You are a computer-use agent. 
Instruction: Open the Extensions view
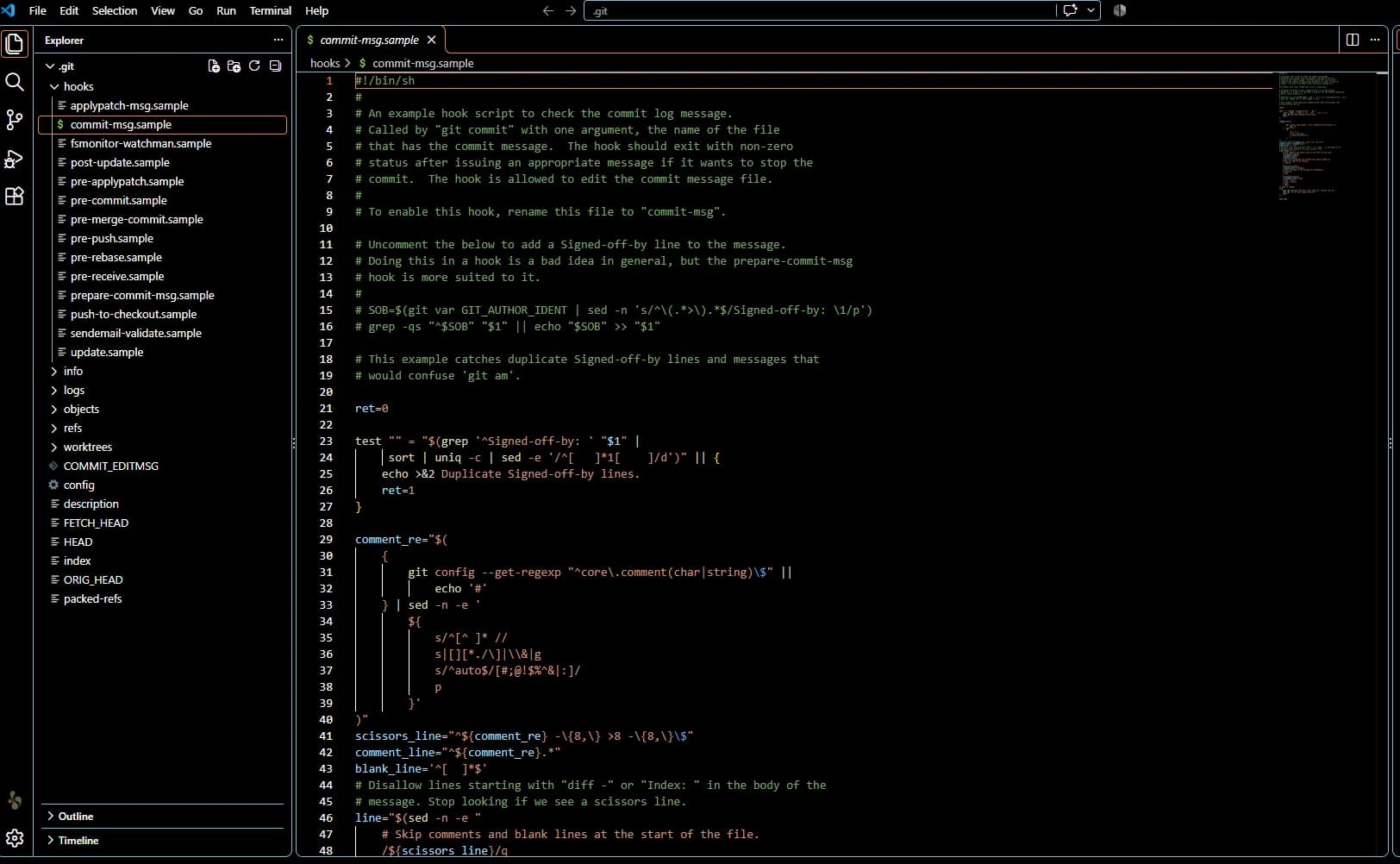click(15, 197)
